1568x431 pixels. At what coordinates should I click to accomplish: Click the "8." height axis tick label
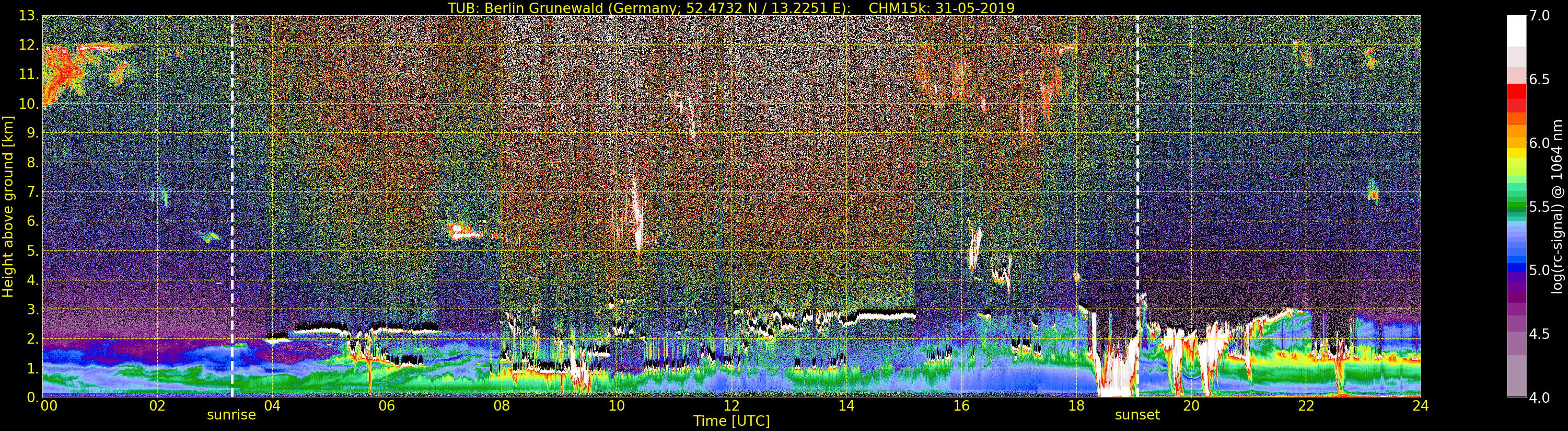coord(33,163)
